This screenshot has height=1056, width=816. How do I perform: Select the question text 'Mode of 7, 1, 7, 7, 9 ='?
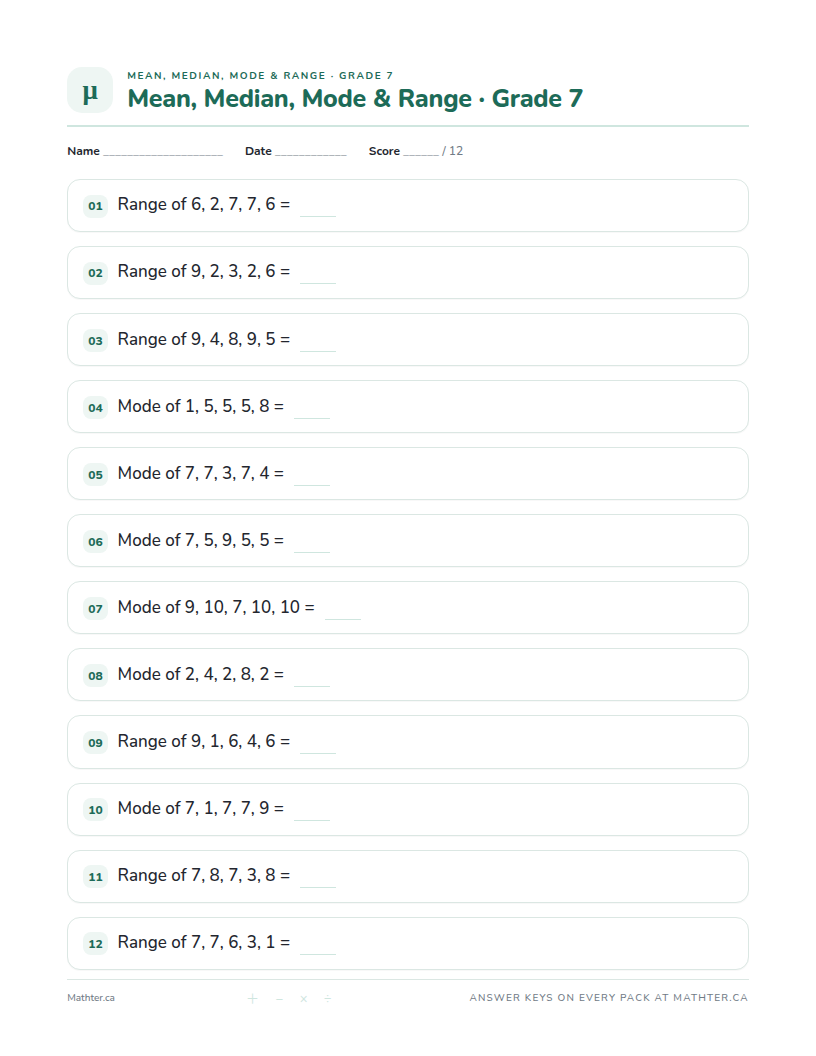click(201, 807)
